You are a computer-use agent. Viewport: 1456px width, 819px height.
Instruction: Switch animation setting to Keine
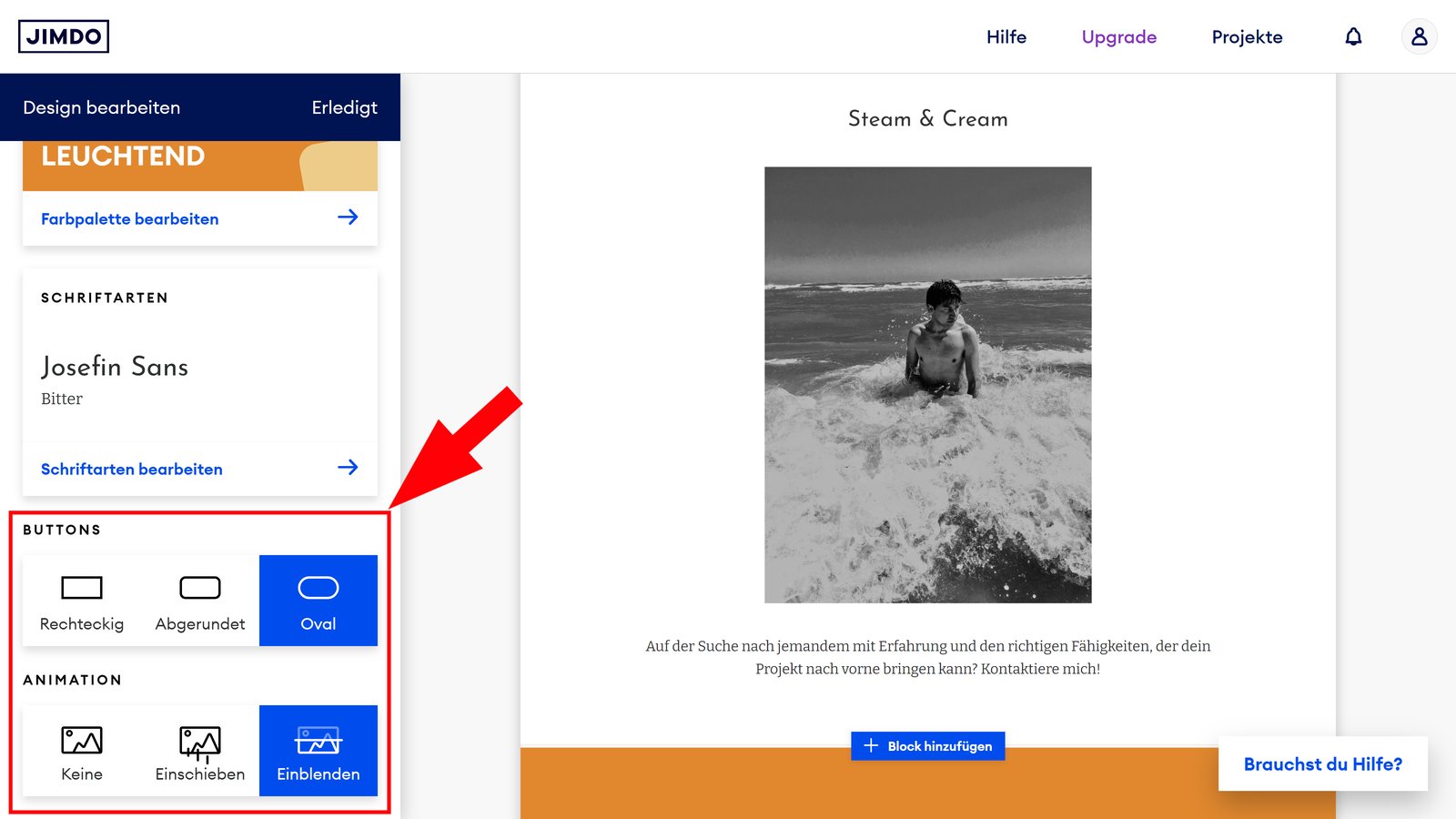point(81,751)
